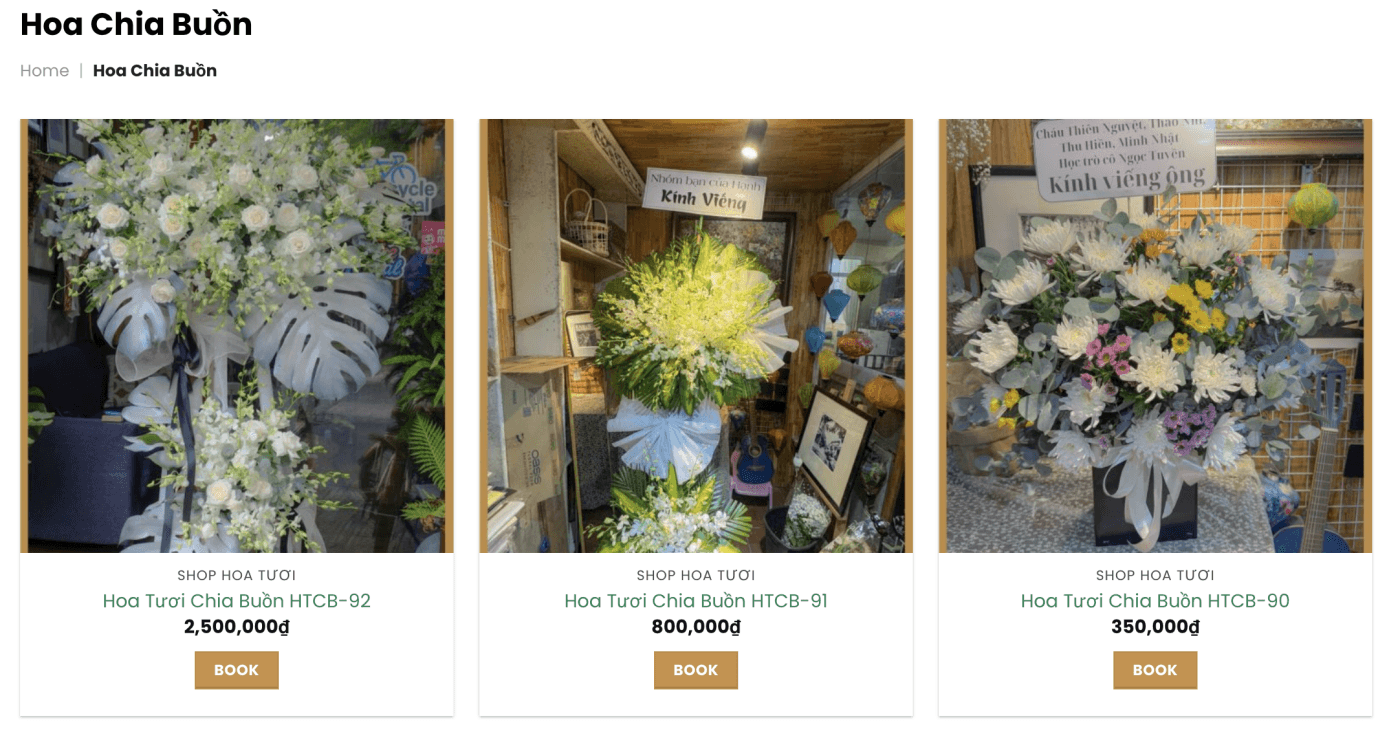1400x736 pixels.
Task: Go to Home via breadcrumb link
Action: point(44,71)
